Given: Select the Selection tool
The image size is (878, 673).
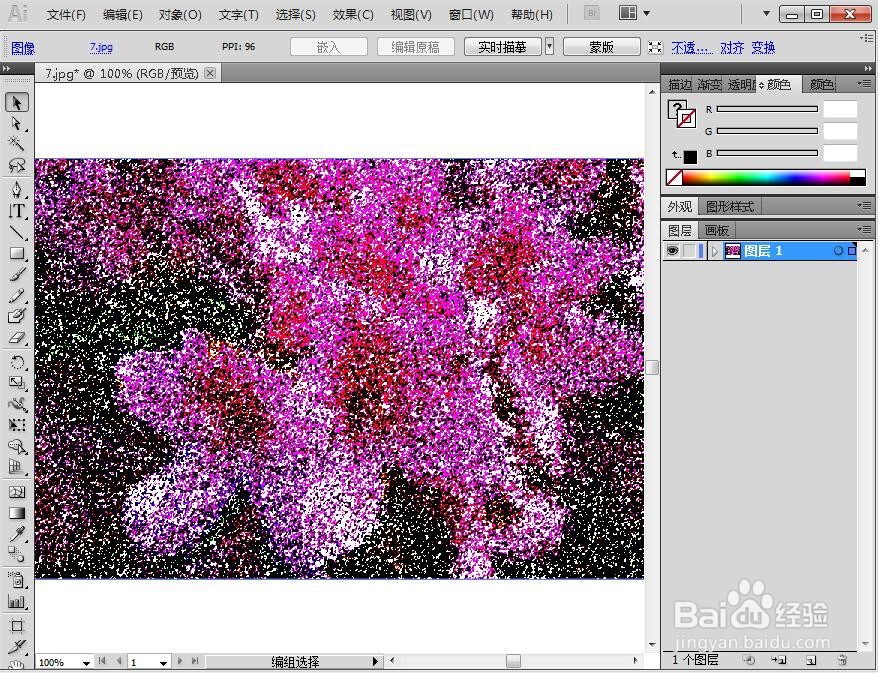Looking at the screenshot, I should [x=17, y=102].
